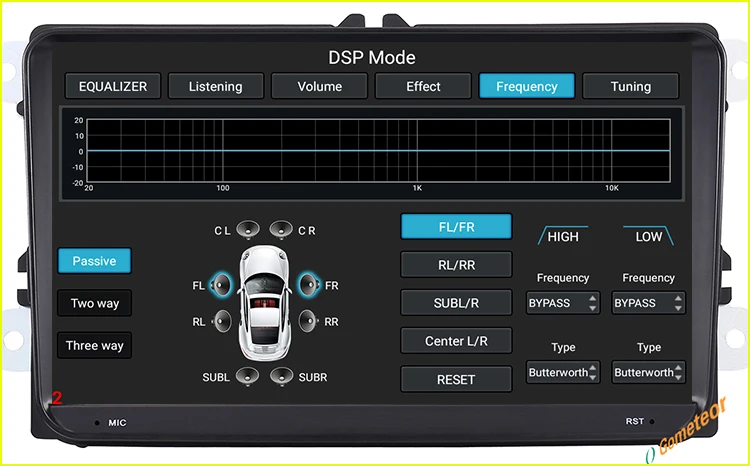Decrease LOW frequency with the down arrow
750x466 pixels.
pyautogui.click(x=678, y=308)
